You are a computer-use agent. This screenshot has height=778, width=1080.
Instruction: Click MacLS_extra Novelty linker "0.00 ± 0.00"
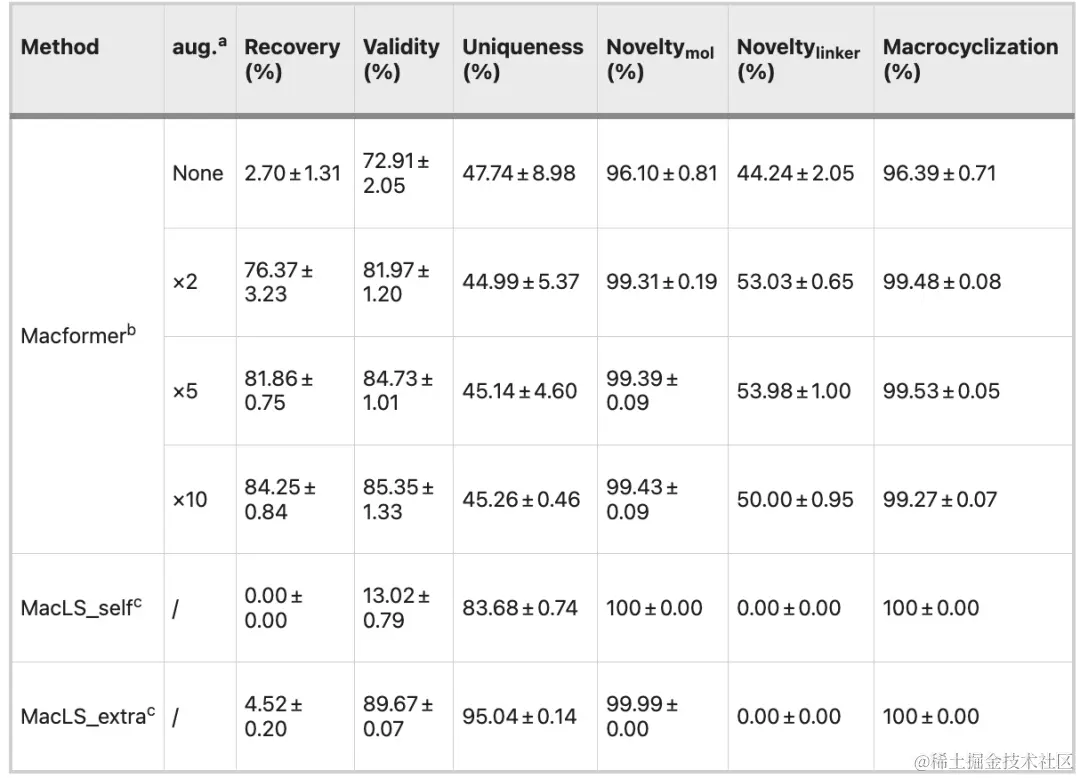[x=789, y=717]
